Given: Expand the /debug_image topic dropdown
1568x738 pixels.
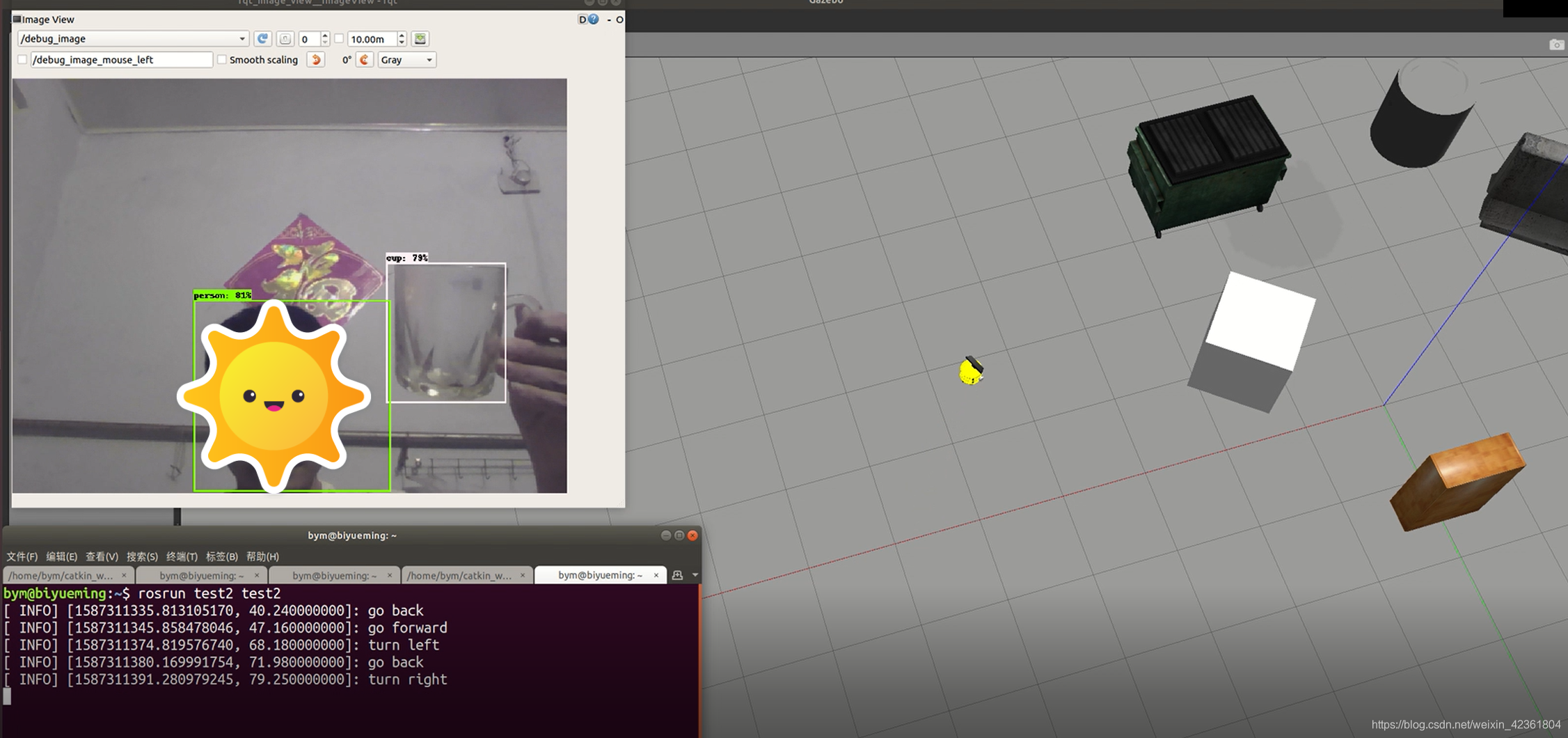Looking at the screenshot, I should (x=133, y=39).
